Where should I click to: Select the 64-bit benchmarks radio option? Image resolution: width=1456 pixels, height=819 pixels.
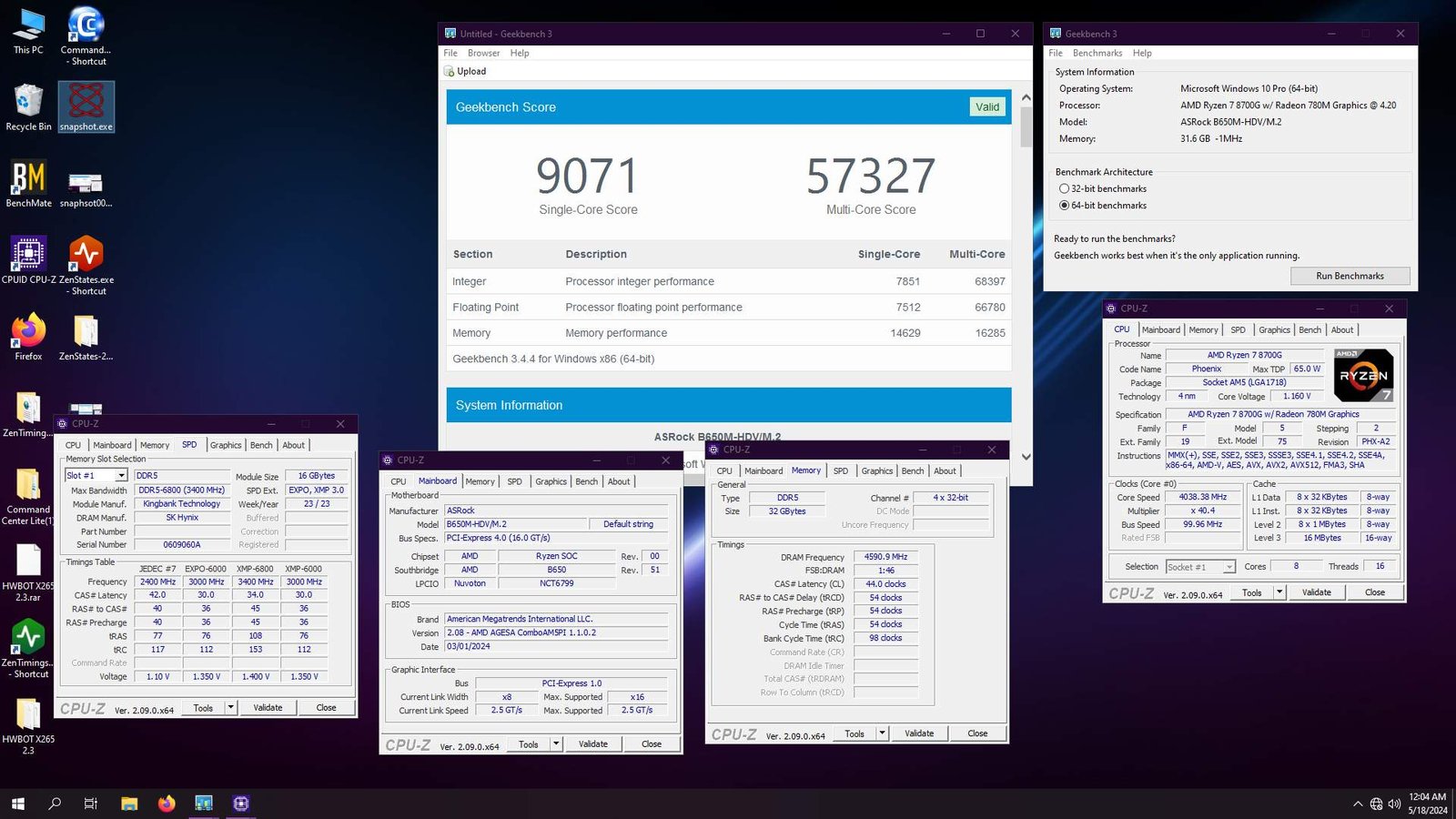[x=1064, y=206]
